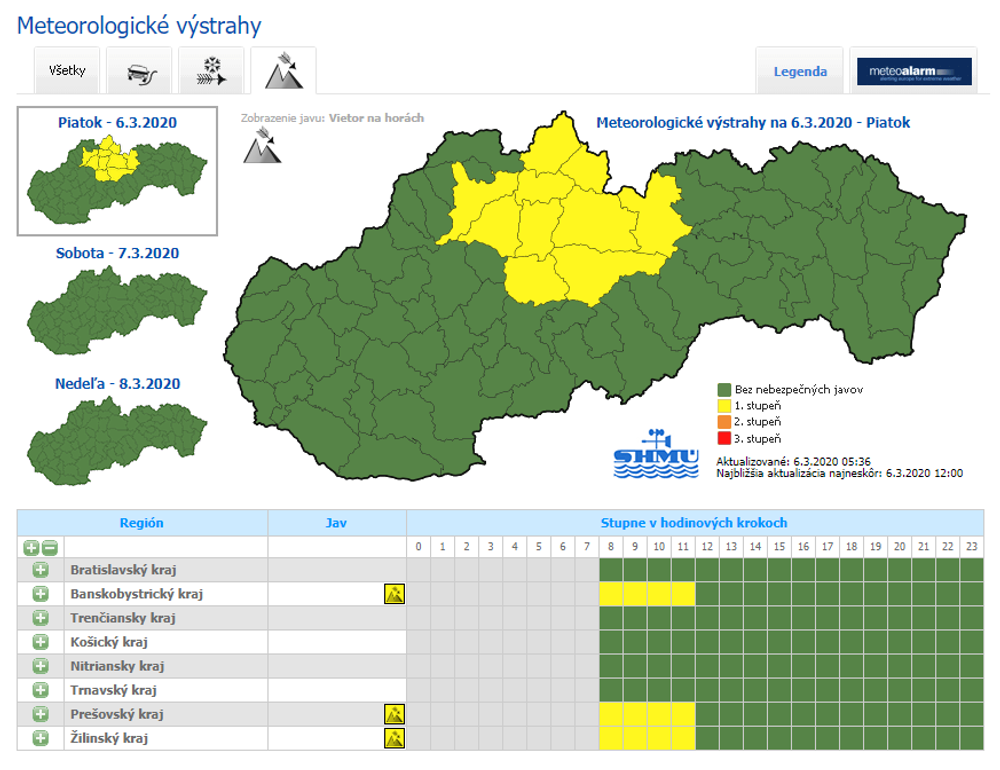
Task: Click the yellow warning icon for Žilinský kraj
Action: [x=394, y=738]
